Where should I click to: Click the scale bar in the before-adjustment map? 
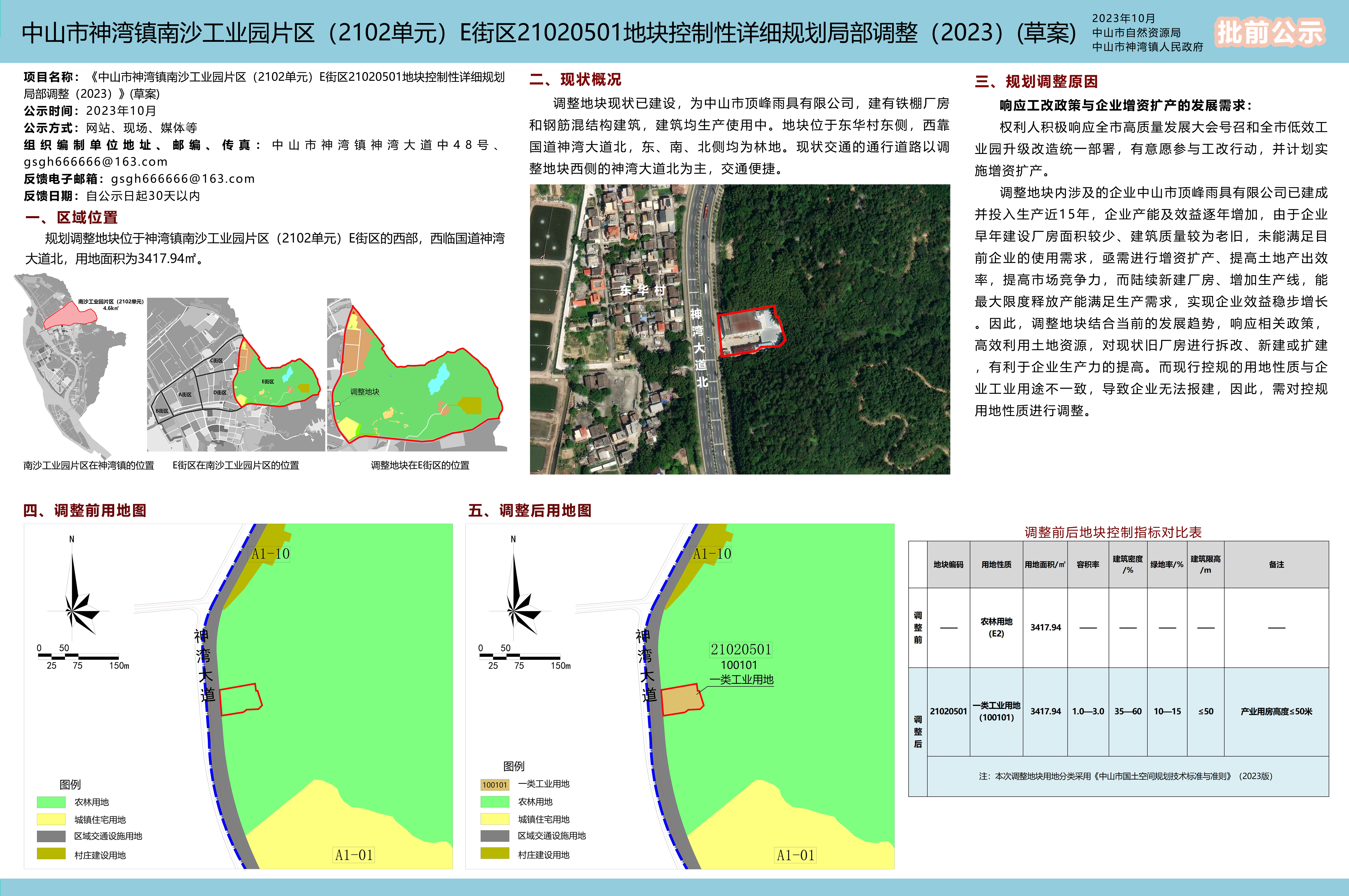(78, 657)
